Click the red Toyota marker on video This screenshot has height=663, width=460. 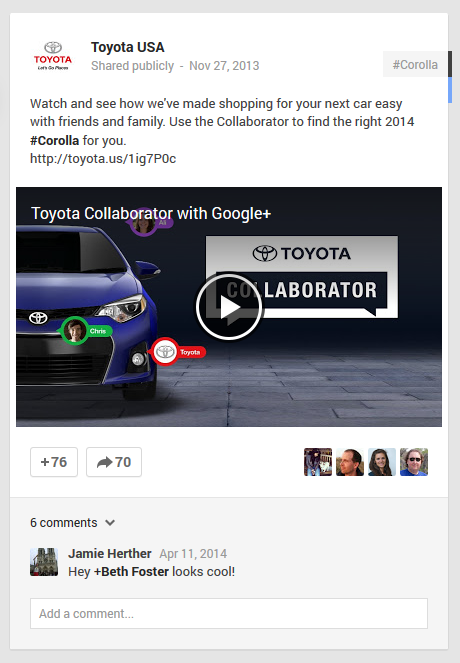[178, 352]
